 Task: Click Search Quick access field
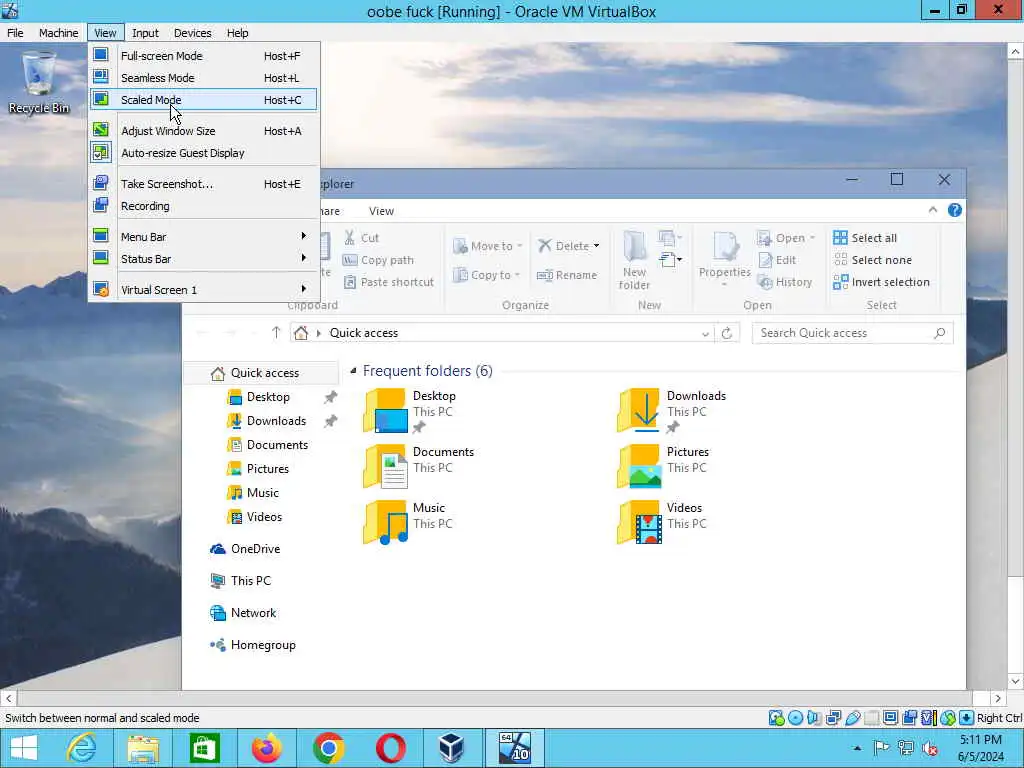(x=852, y=333)
